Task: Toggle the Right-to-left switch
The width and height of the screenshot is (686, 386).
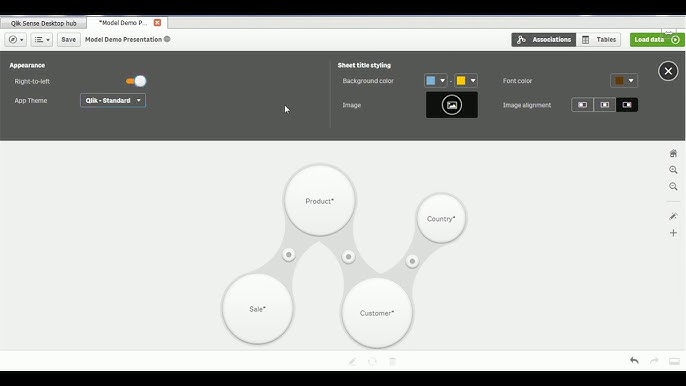Action: pos(136,81)
